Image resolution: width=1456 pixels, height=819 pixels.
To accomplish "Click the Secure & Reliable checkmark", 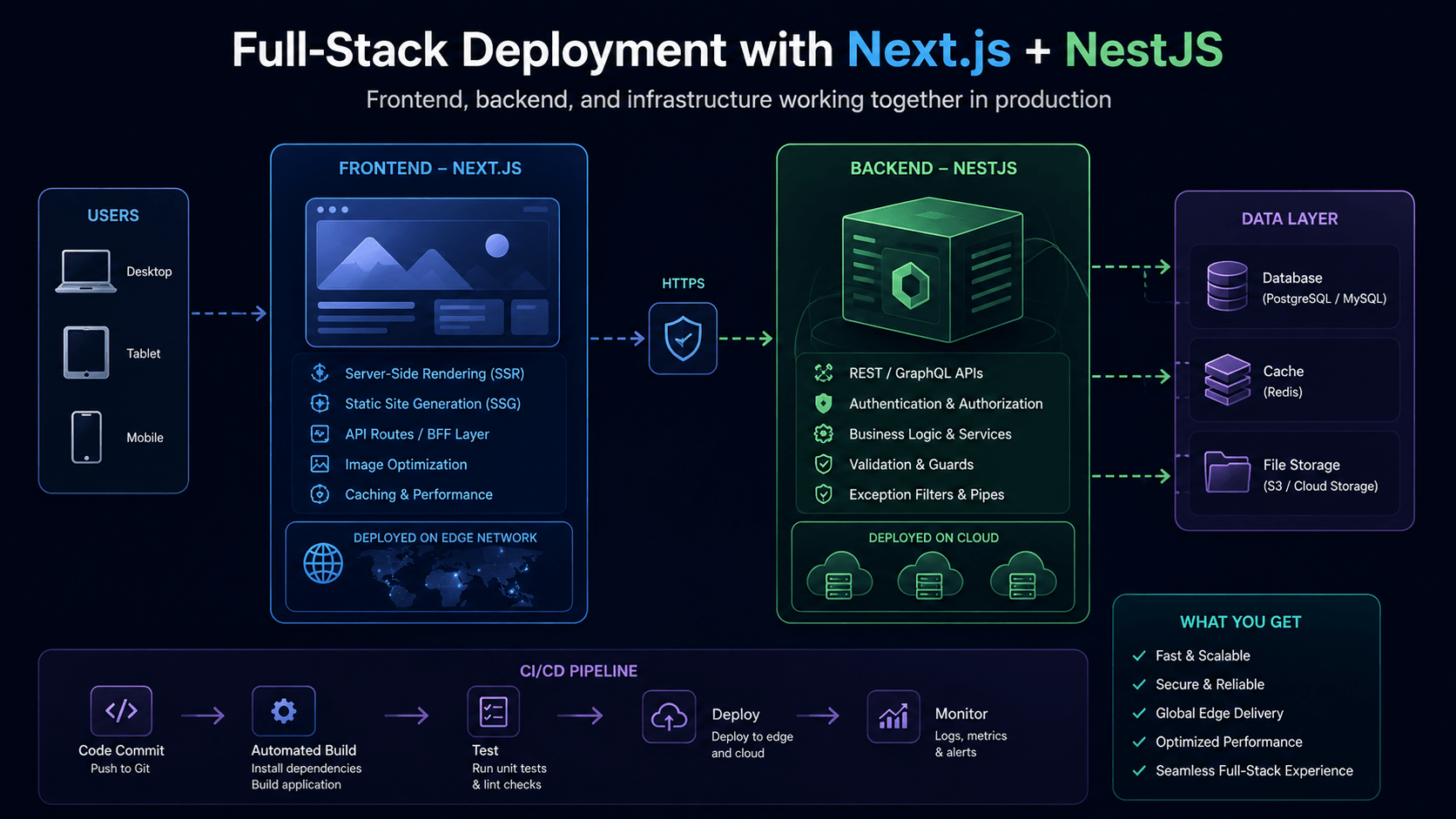I will (x=1138, y=684).
